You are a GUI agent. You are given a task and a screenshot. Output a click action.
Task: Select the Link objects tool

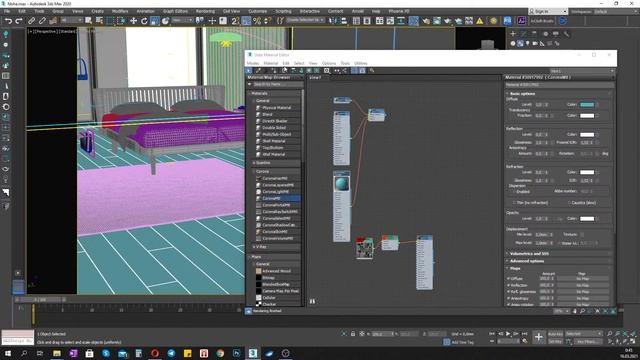[x=31, y=21]
